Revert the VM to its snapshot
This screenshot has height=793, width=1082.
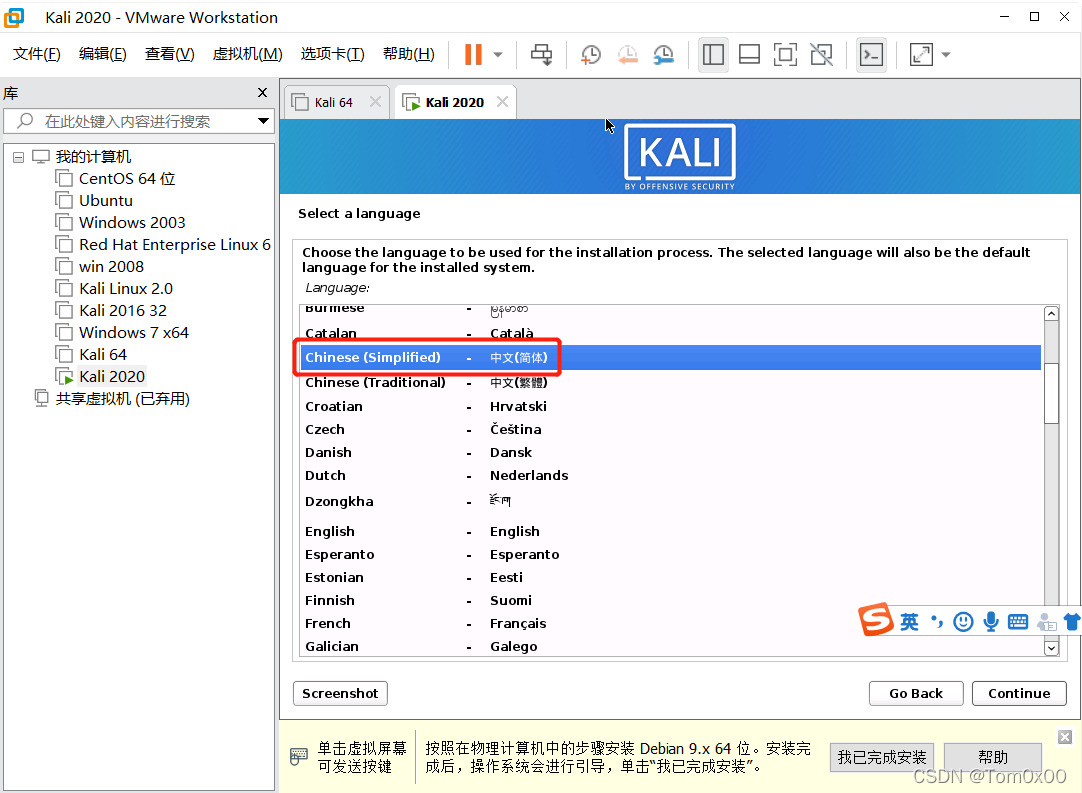[x=627, y=55]
